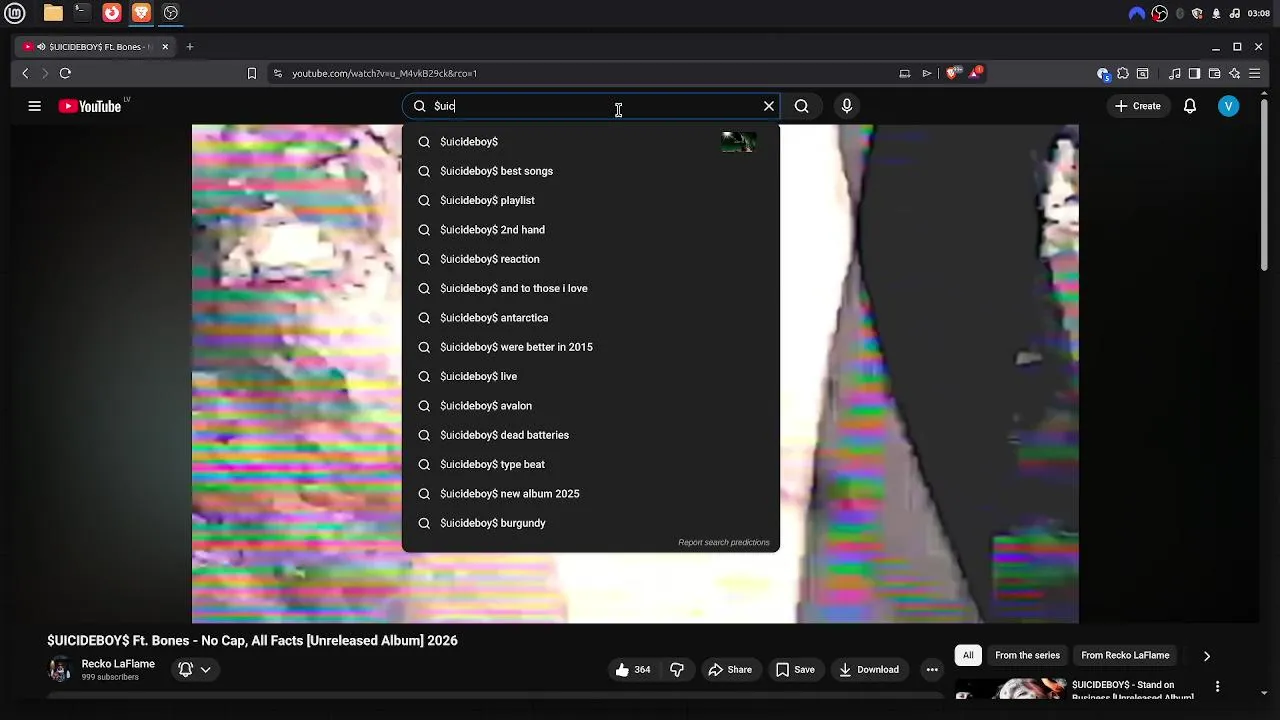Clear the search box with the X
The image size is (1280, 720).
[x=769, y=106]
